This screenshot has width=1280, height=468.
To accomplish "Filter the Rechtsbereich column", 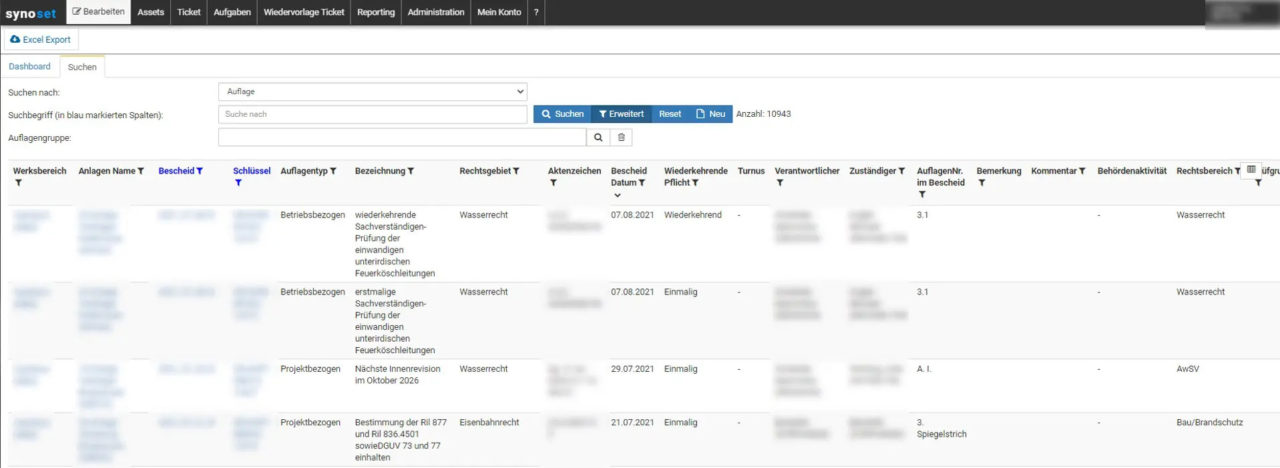I will pyautogui.click(x=1237, y=171).
